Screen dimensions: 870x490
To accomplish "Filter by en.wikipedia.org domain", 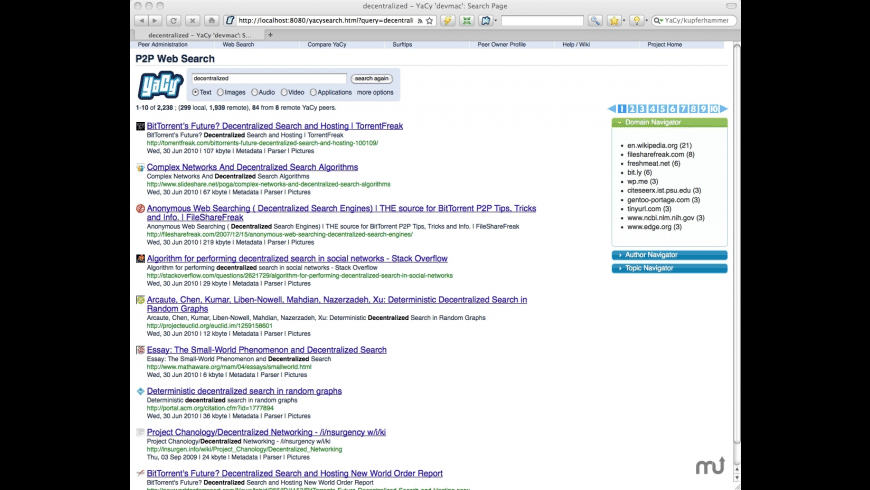I will point(659,145).
